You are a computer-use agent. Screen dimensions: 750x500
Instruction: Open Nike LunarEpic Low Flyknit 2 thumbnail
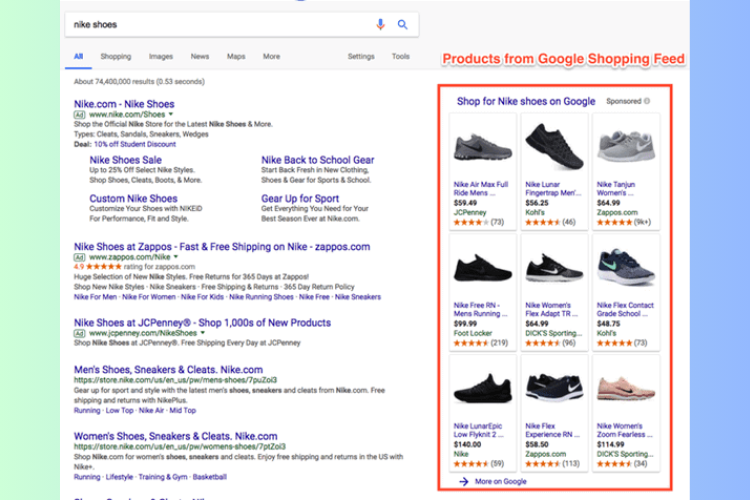coord(483,388)
